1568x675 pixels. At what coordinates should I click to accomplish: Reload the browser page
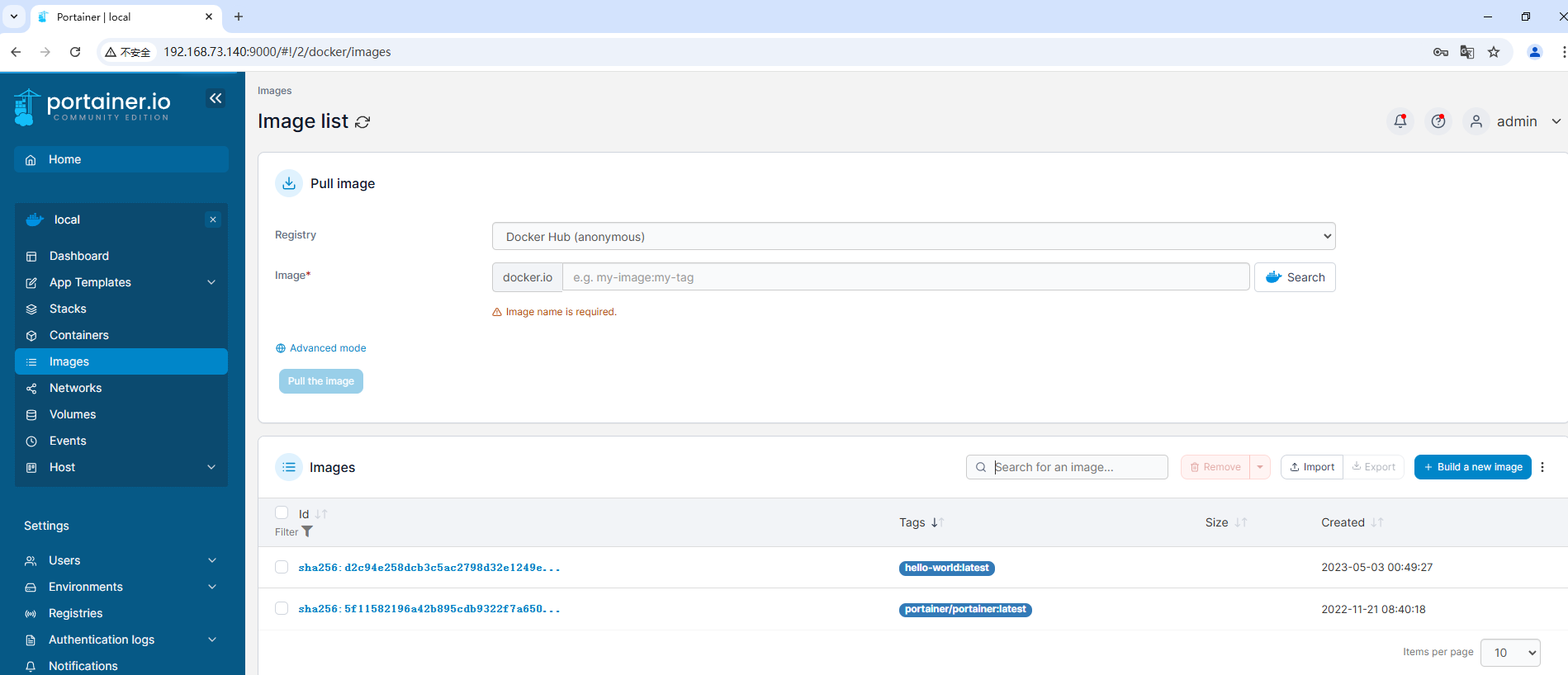[x=75, y=52]
